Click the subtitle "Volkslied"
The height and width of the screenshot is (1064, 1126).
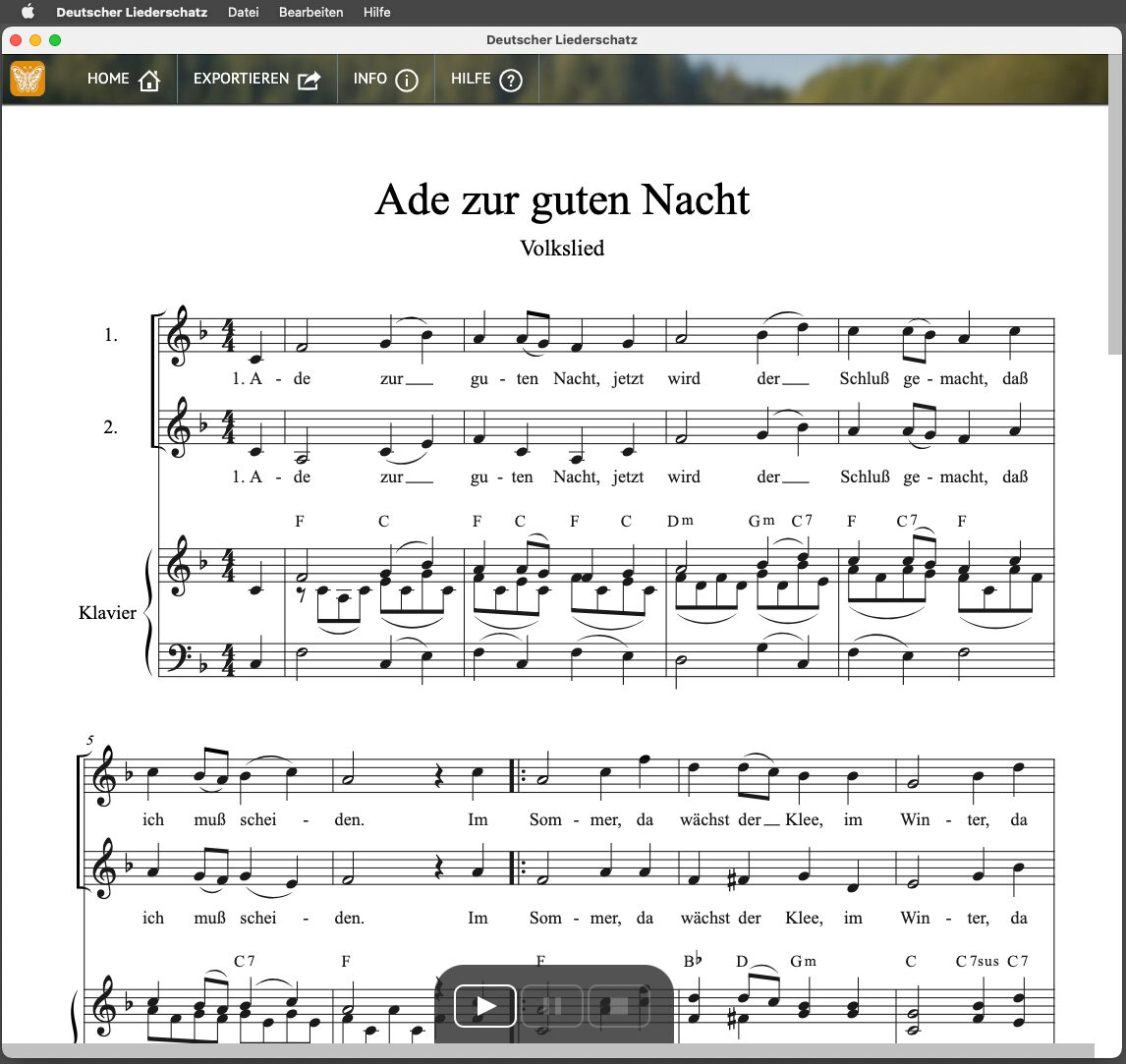pyautogui.click(x=562, y=249)
